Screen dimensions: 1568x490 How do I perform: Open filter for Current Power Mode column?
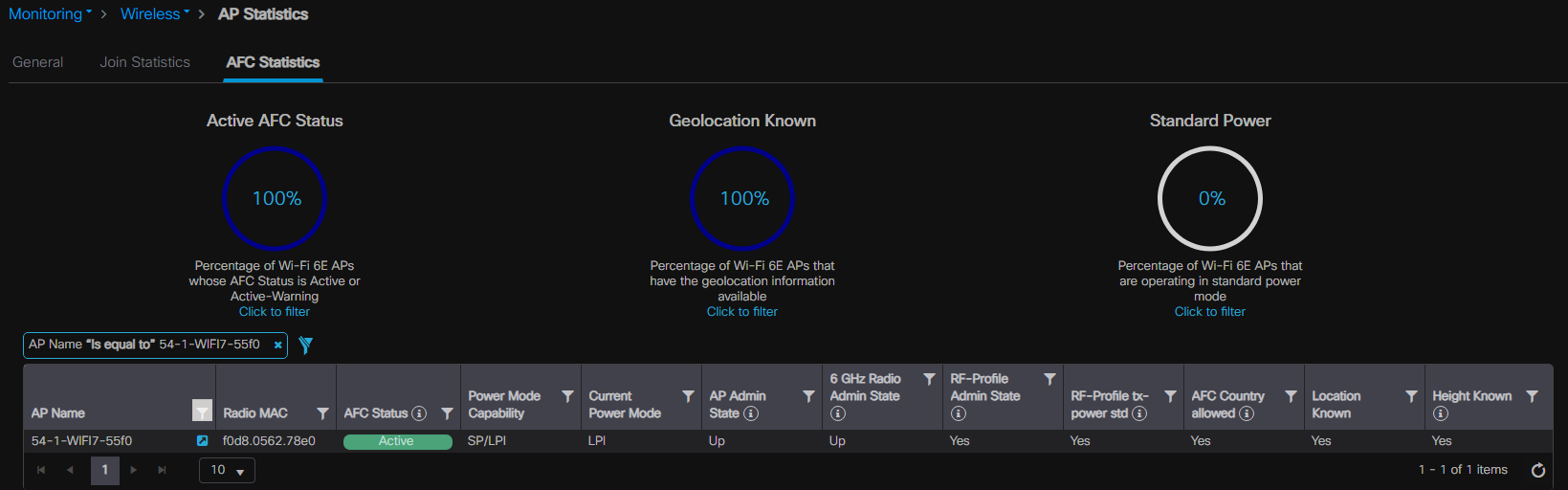click(x=688, y=396)
